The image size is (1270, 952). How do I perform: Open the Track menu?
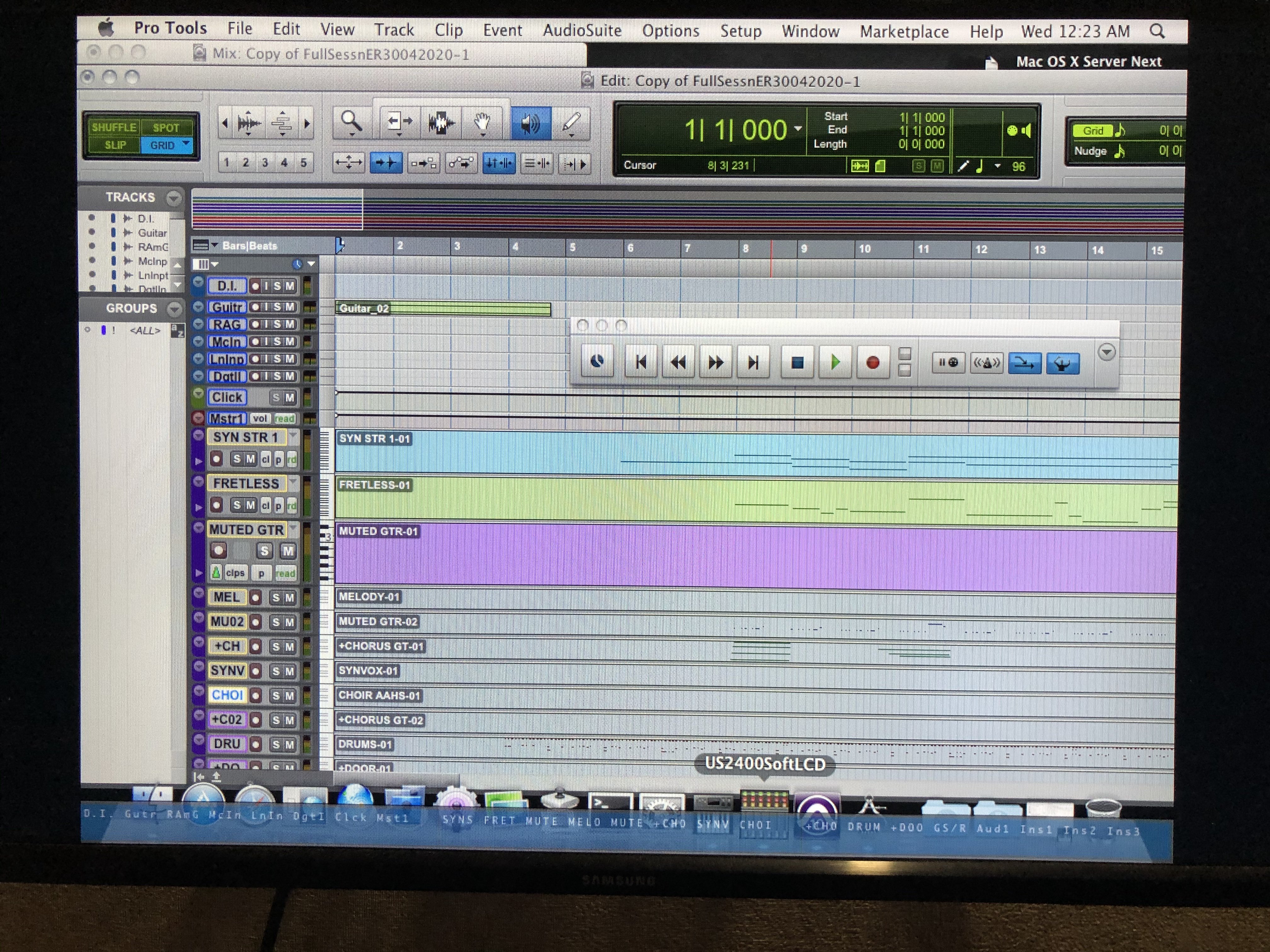coord(394,29)
